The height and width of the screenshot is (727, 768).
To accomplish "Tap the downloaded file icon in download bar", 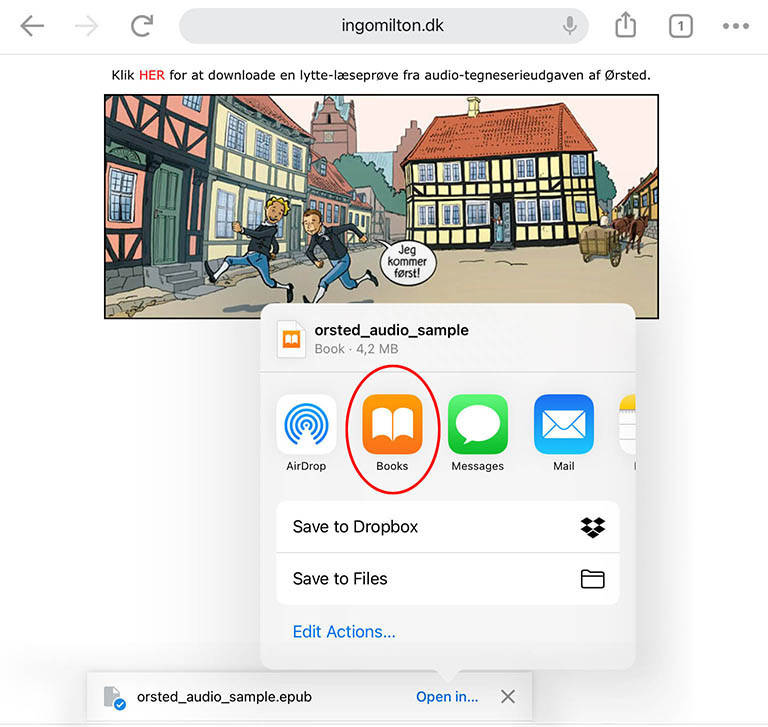I will 115,698.
